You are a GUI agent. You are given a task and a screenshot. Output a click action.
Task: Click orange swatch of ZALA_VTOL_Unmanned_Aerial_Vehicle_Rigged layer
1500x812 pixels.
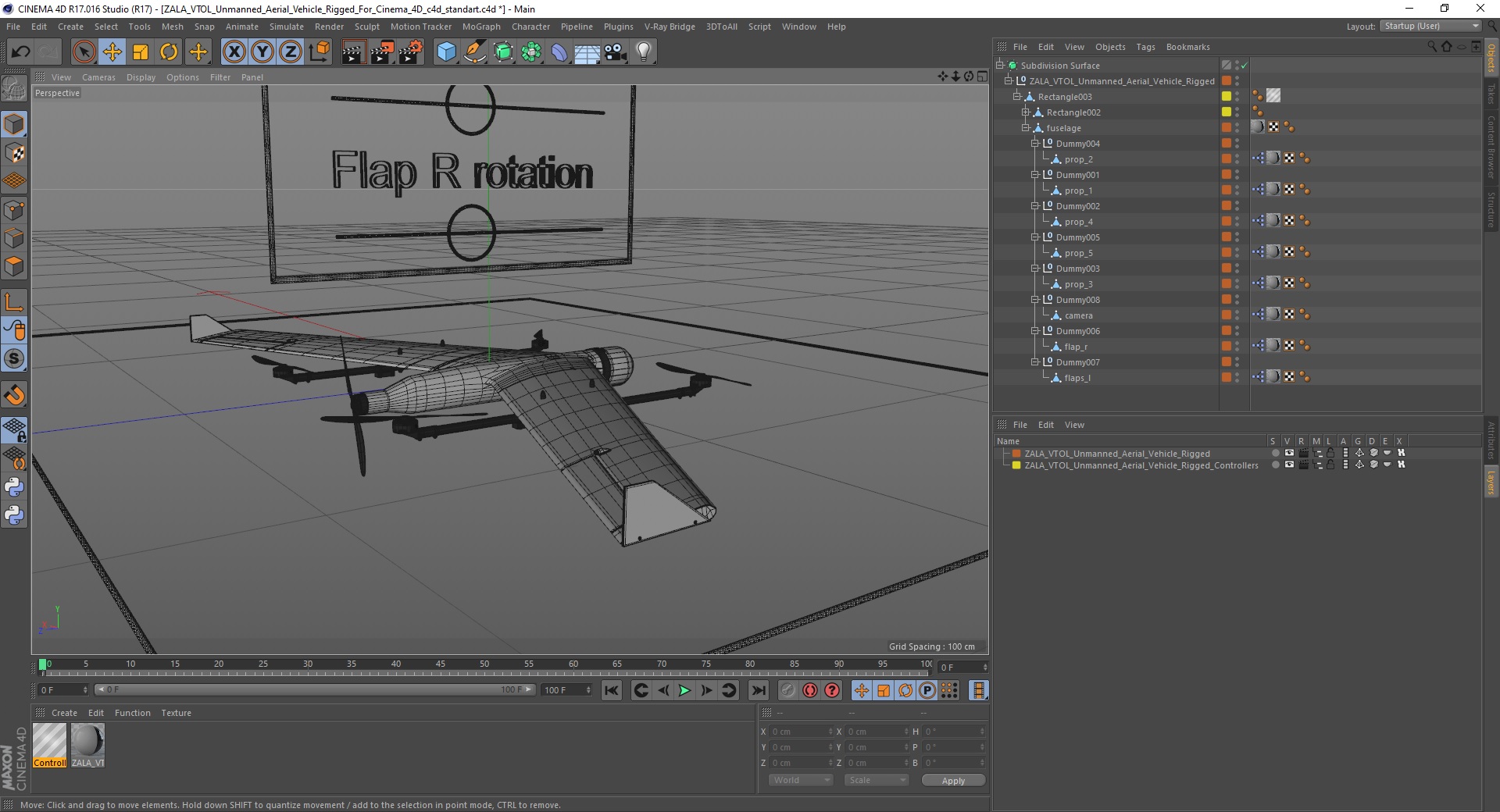1016,453
